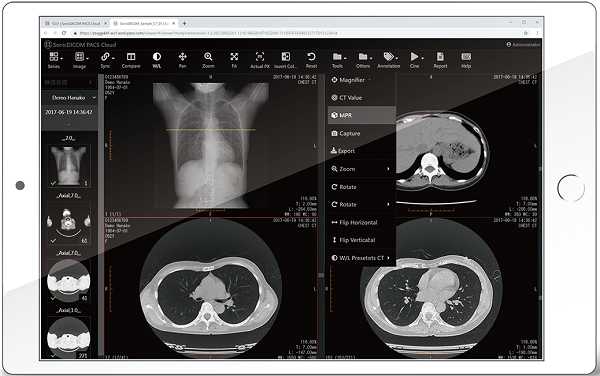Select the Zoom tool in toolbar
The height and width of the screenshot is (376, 600).
pos(208,60)
